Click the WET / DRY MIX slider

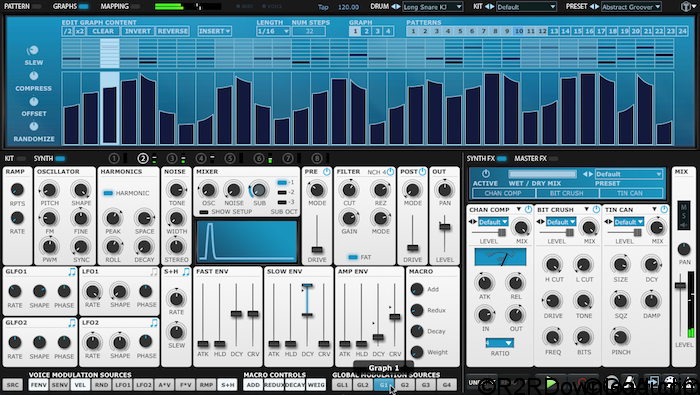pyautogui.click(x=542, y=174)
